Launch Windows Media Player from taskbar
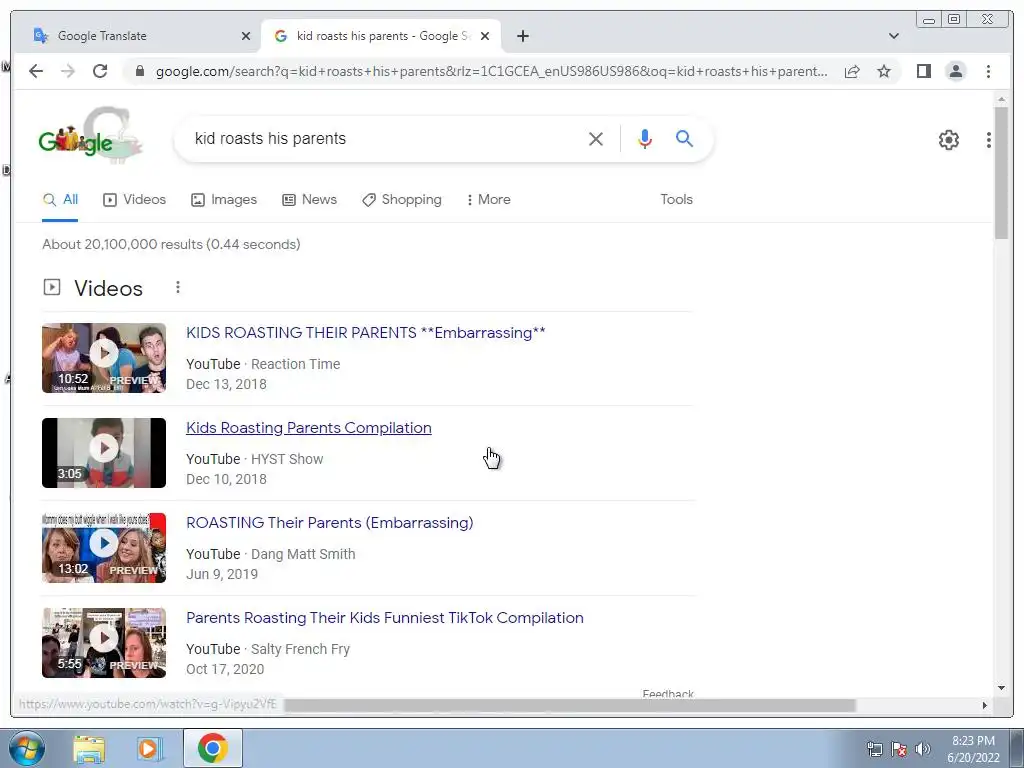Image resolution: width=1024 pixels, height=768 pixels. [x=150, y=748]
